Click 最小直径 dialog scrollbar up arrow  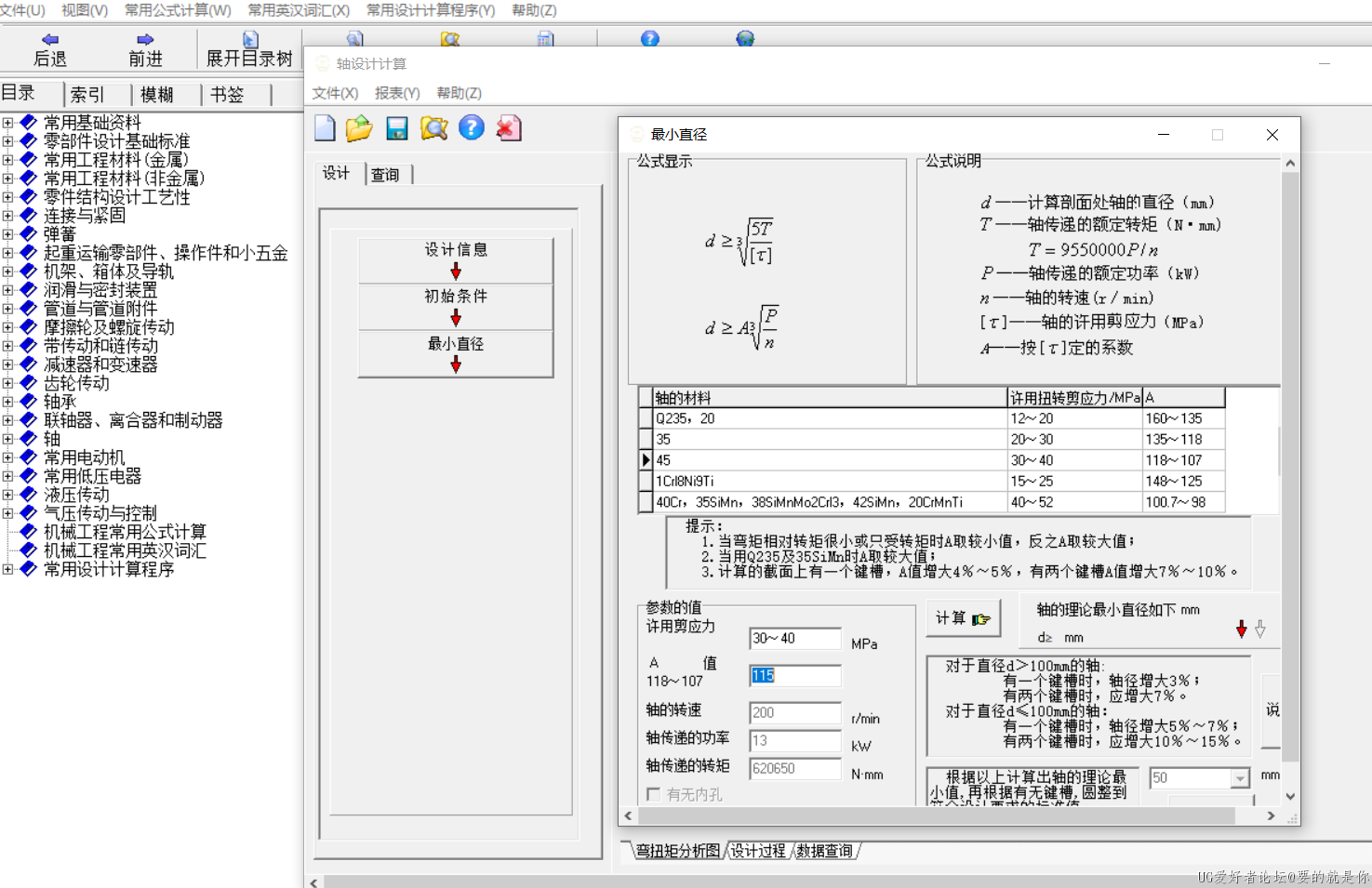(x=1290, y=163)
